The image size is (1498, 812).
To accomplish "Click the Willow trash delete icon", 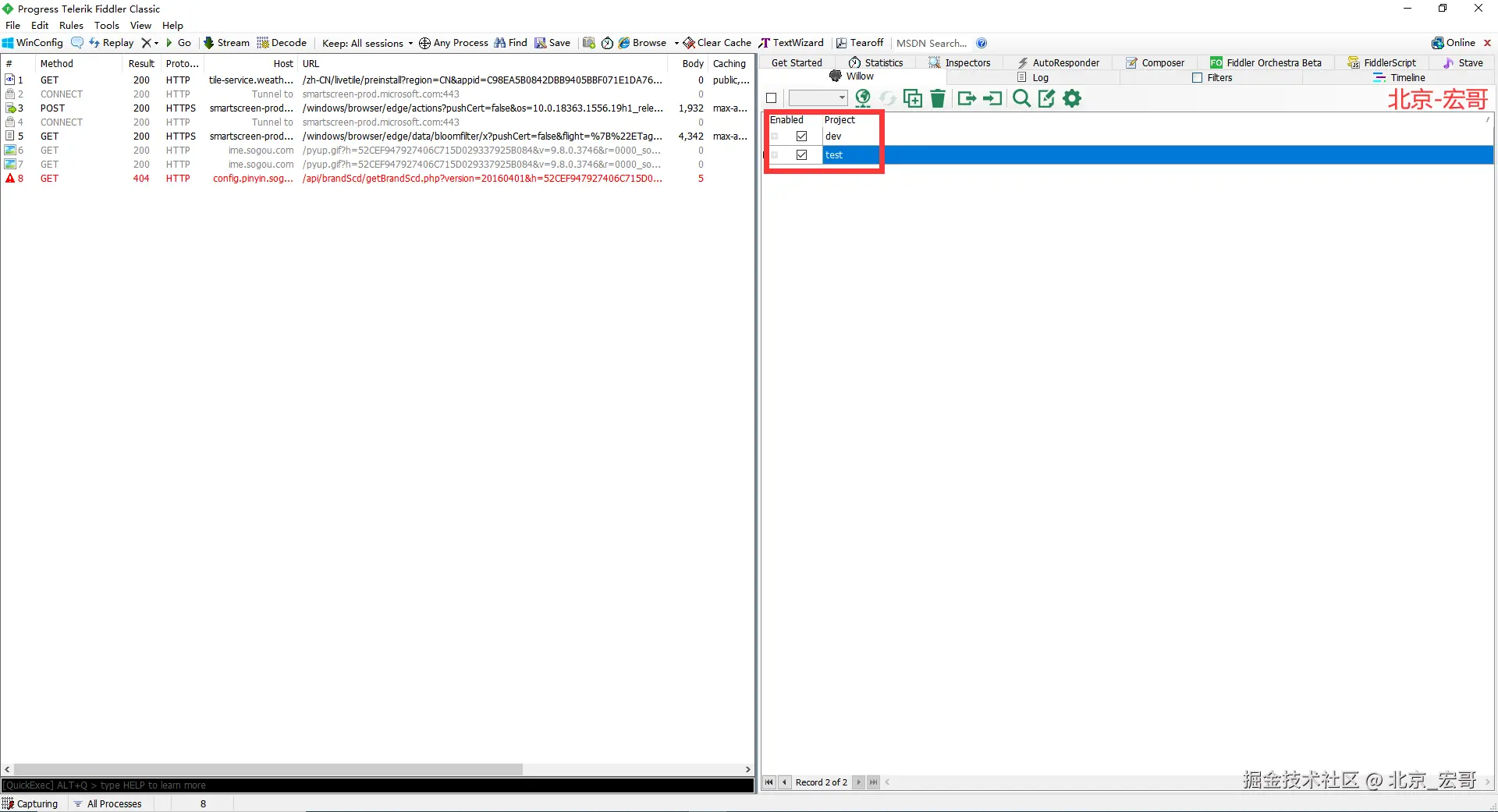I will click(x=939, y=98).
